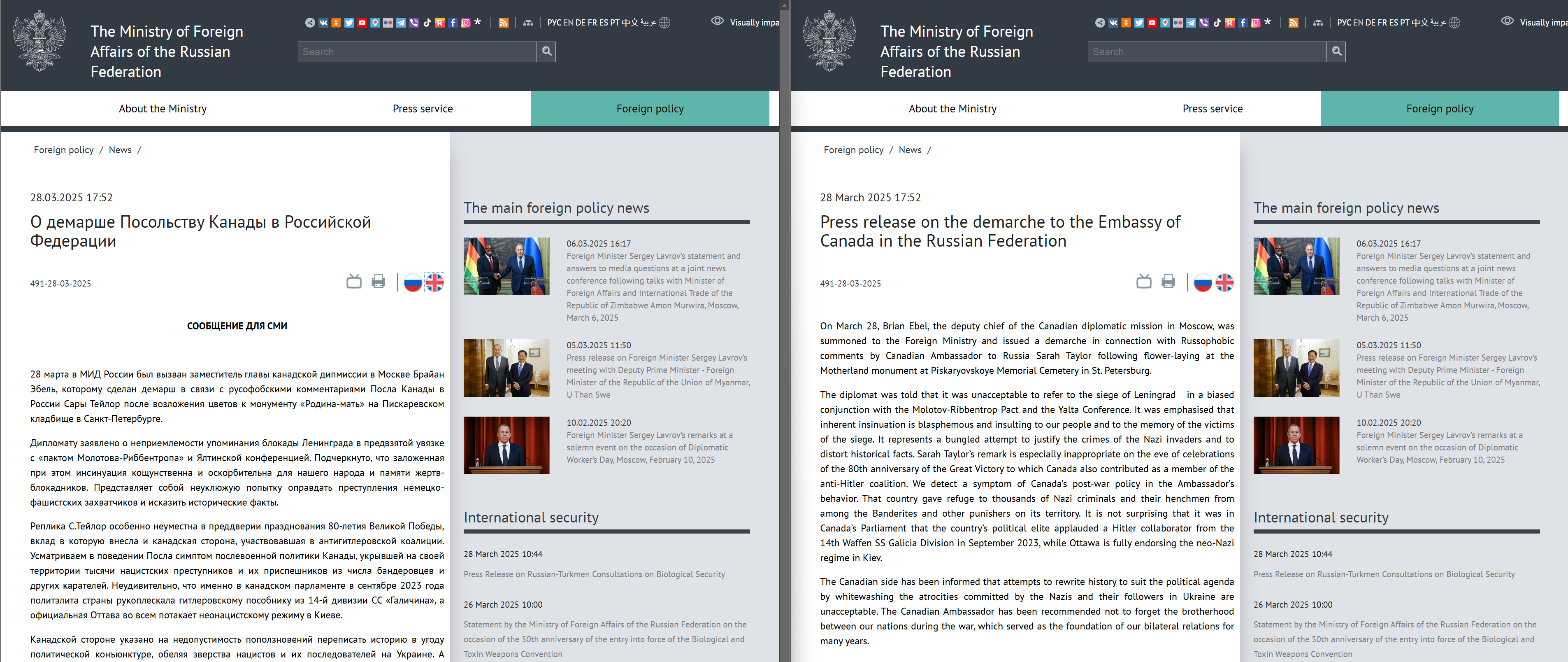Open Lavrov podium thumbnail in the left window

506,445
